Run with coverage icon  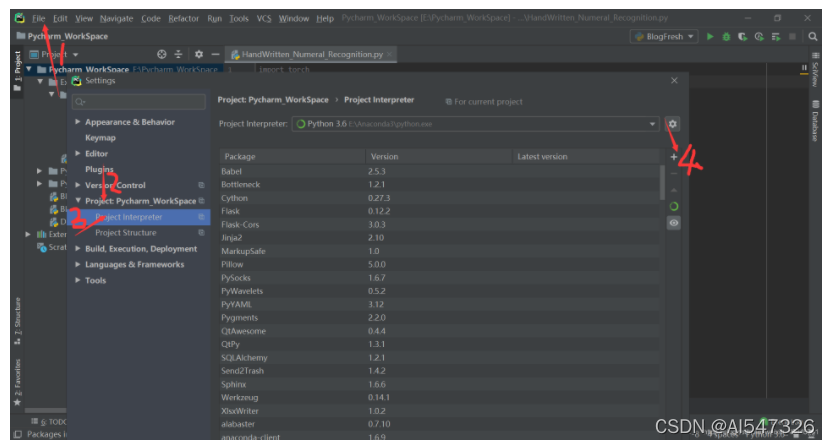click(x=742, y=37)
